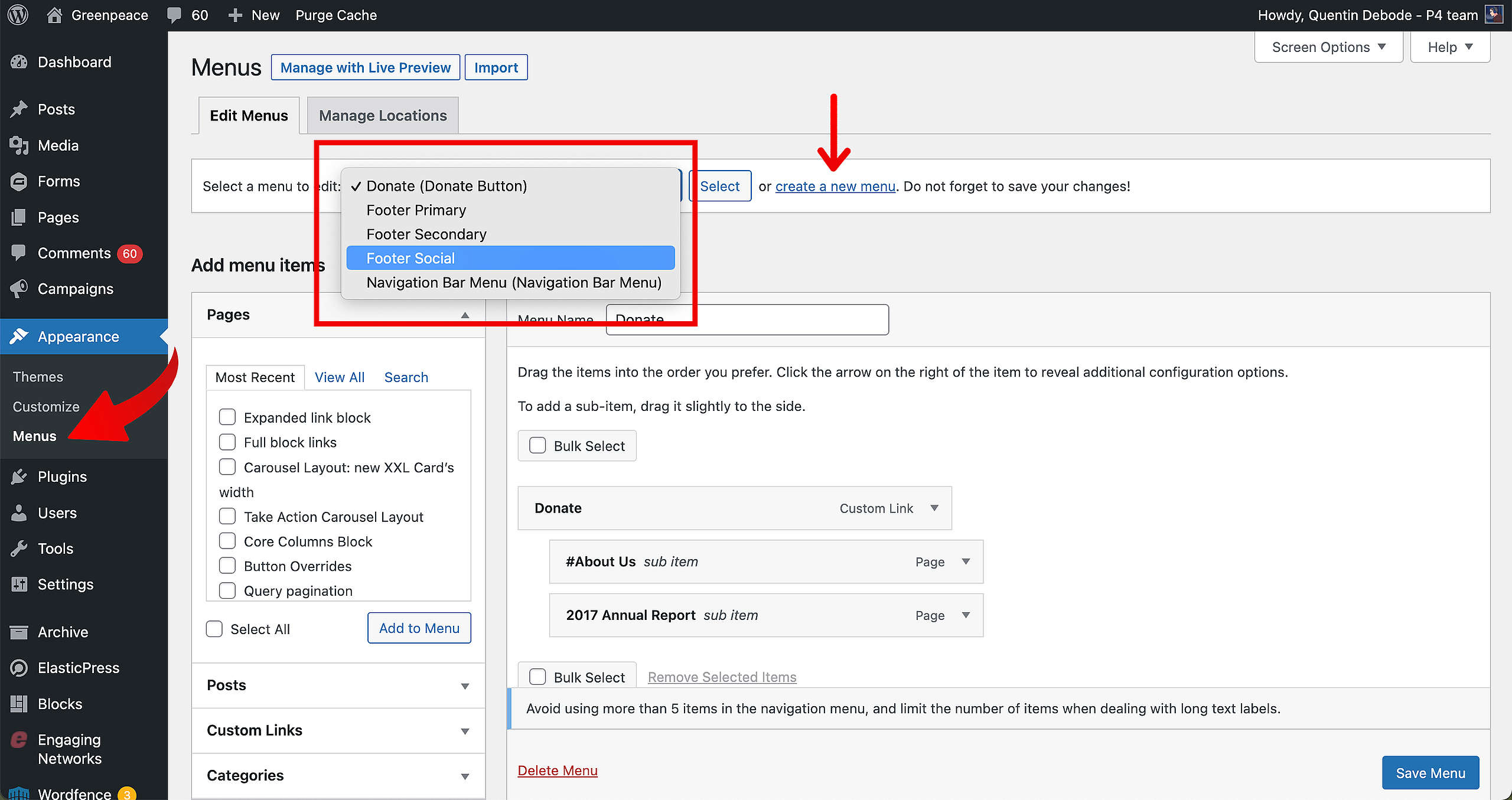Click into the Menu Name field
The width and height of the screenshot is (1512, 800).
(x=747, y=319)
